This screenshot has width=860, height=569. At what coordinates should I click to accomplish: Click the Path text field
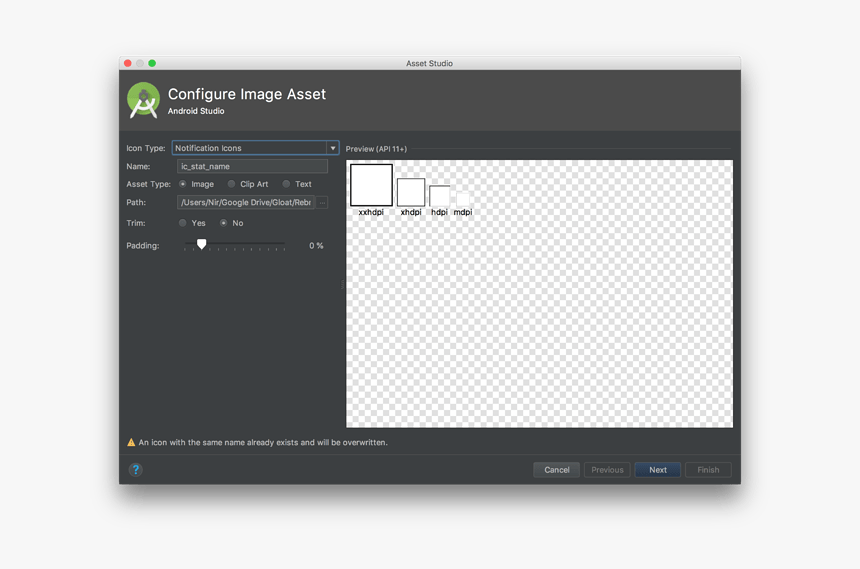click(246, 202)
